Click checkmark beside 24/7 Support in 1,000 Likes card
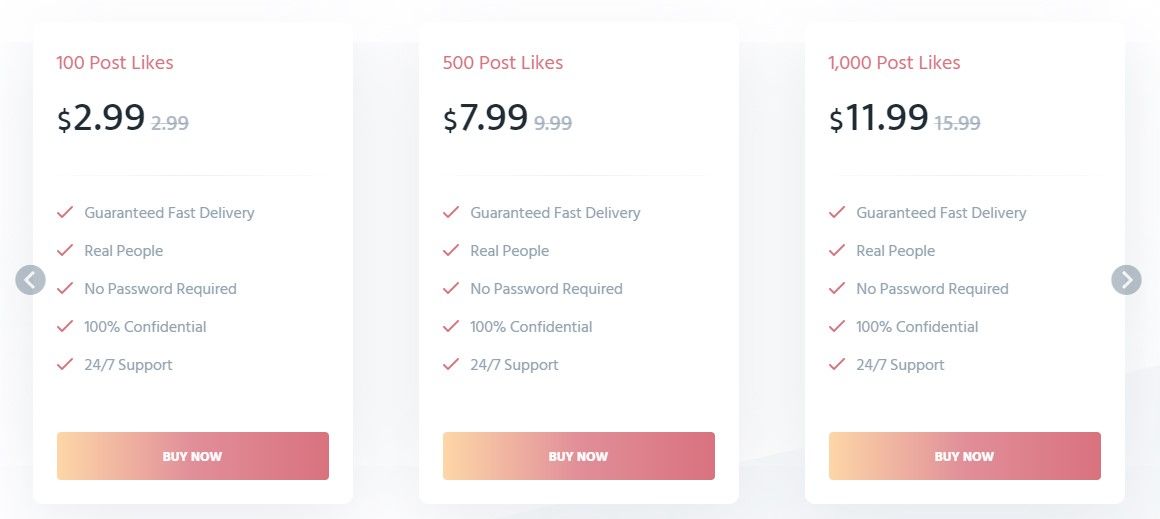Image resolution: width=1160 pixels, height=519 pixels. 837,364
